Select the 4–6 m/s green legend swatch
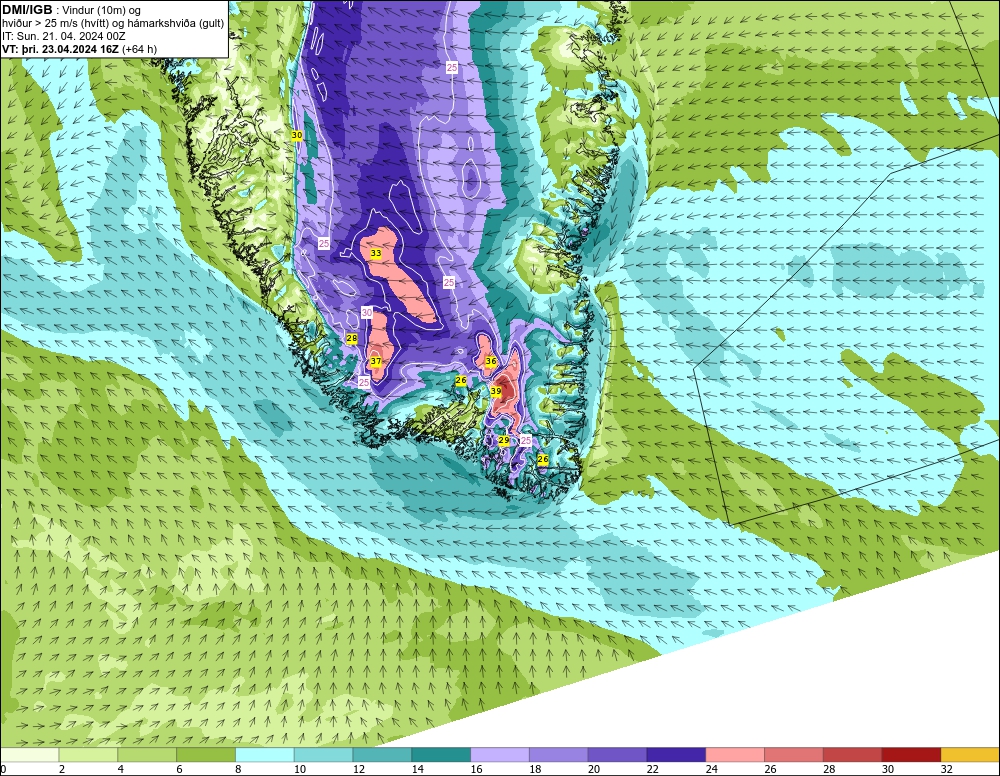The width and height of the screenshot is (1000, 776). 147,755
